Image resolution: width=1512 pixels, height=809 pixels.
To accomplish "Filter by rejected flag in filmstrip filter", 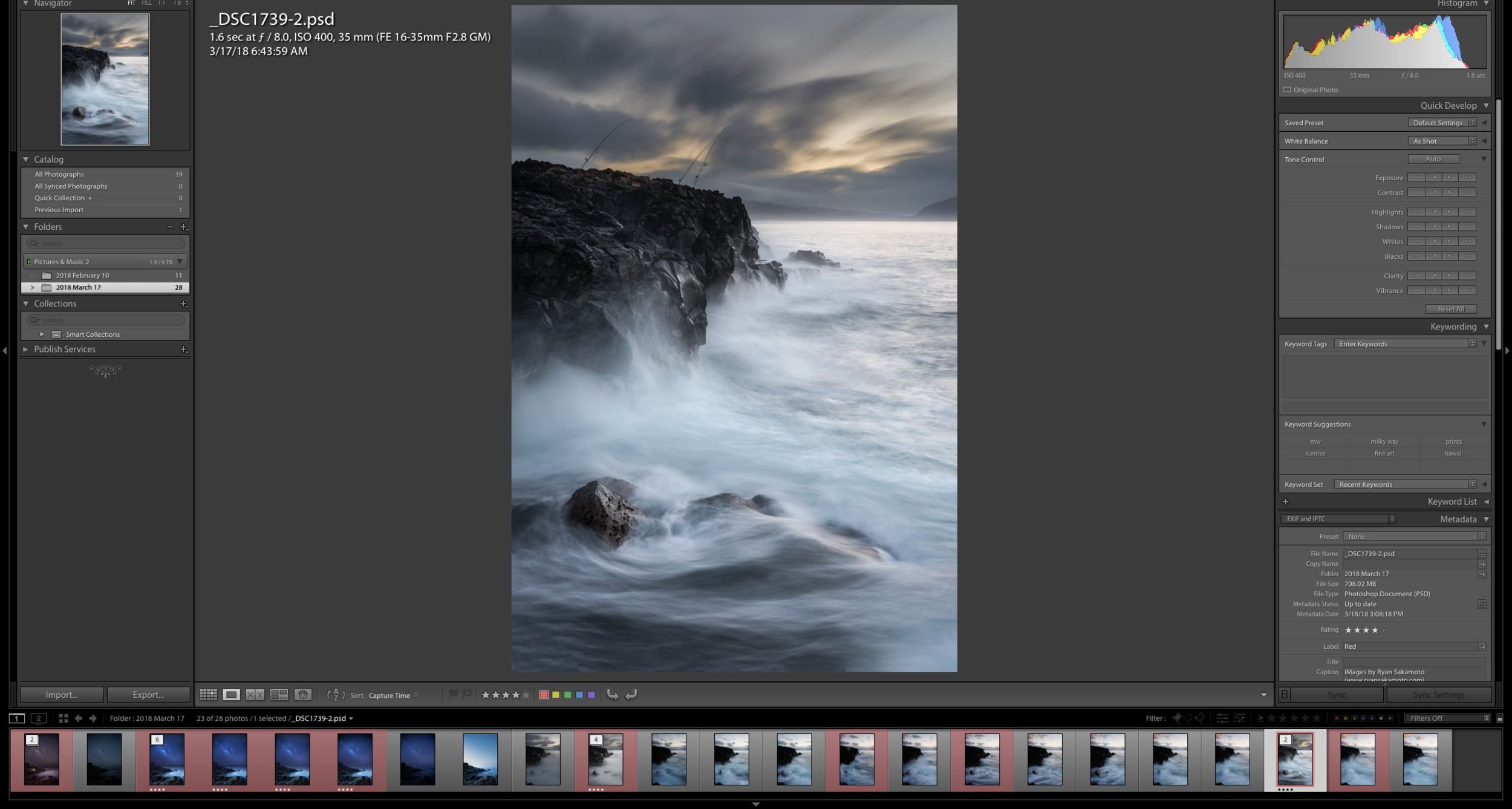I will (x=1200, y=718).
